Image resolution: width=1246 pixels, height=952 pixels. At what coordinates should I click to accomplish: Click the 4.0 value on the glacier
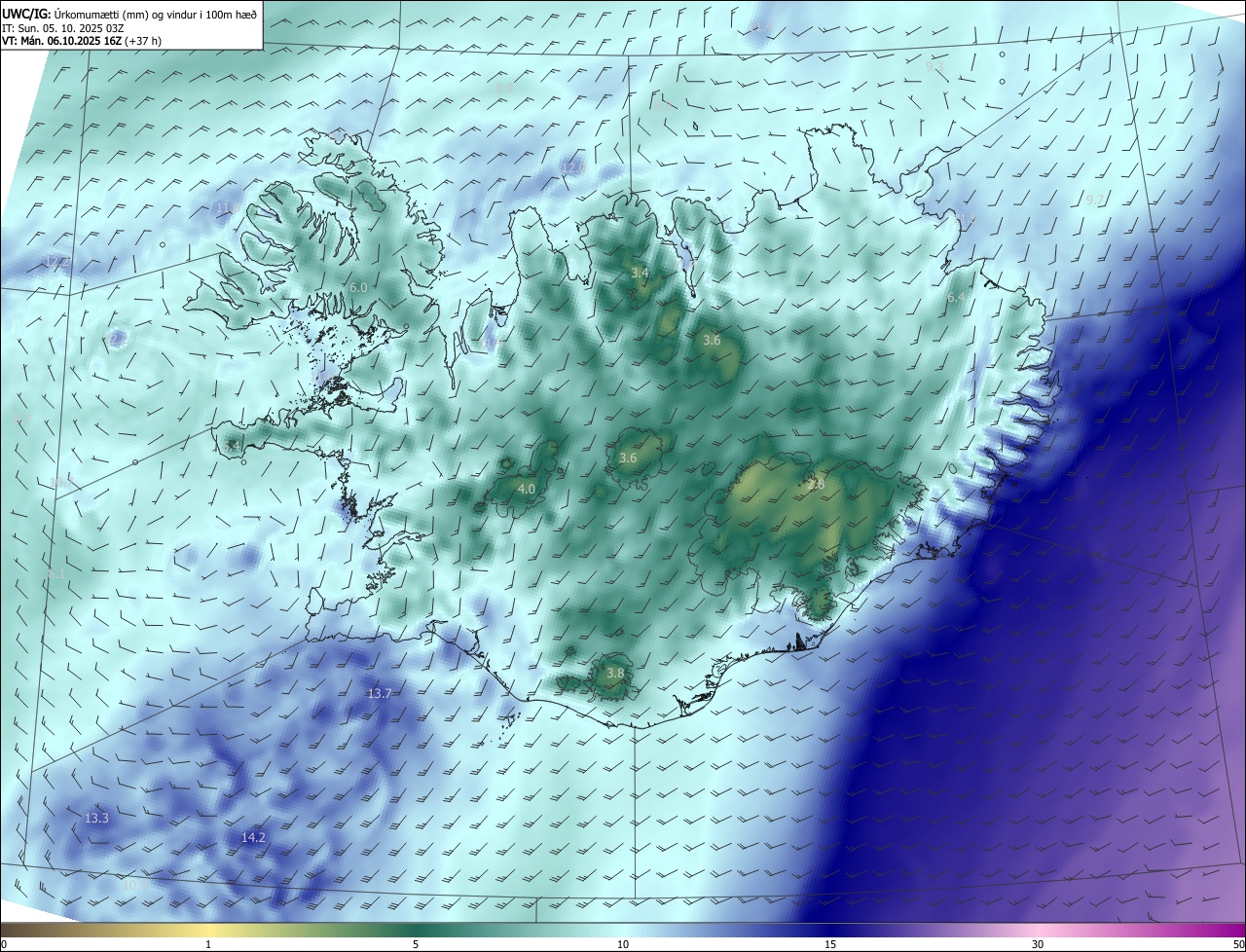coord(527,490)
